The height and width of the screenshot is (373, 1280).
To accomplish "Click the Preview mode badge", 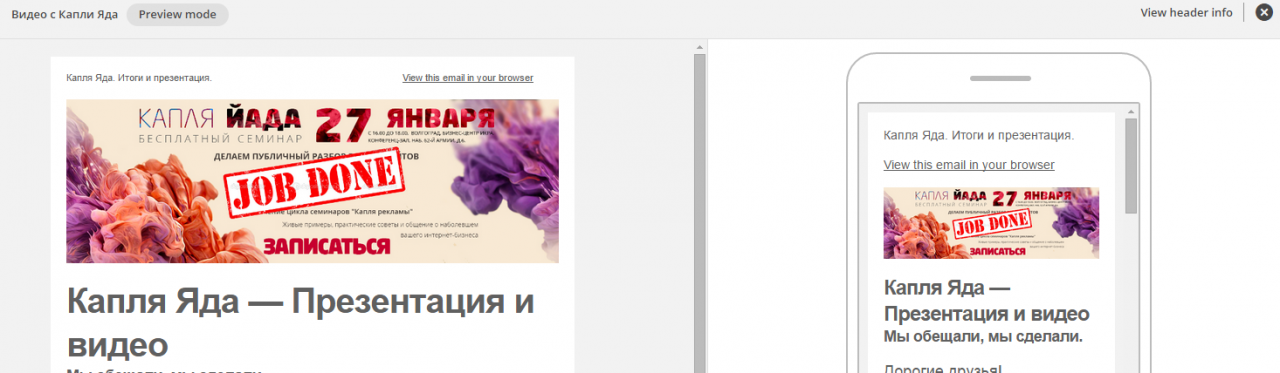I will [x=177, y=14].
